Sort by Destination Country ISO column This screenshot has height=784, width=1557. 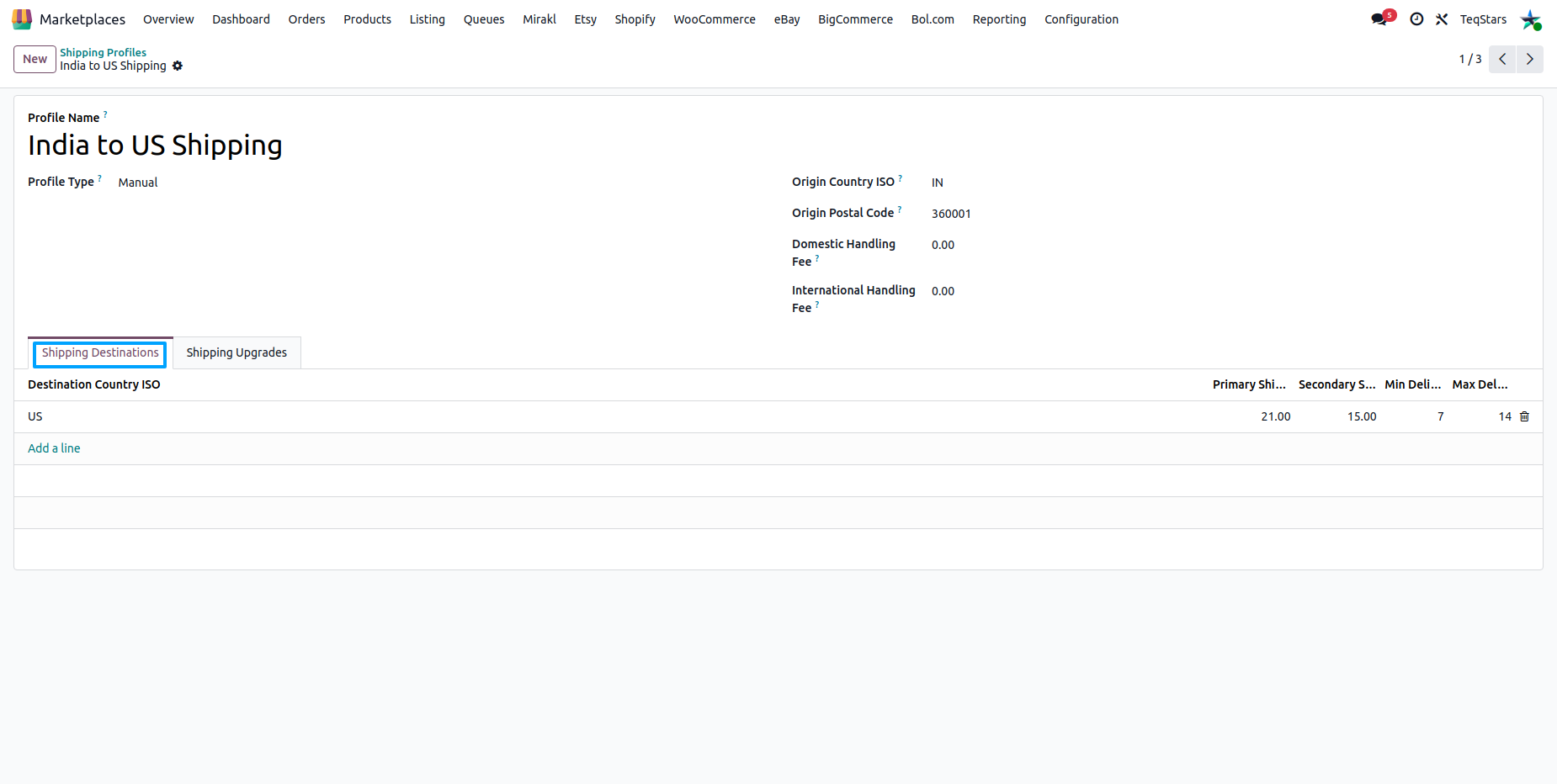94,384
